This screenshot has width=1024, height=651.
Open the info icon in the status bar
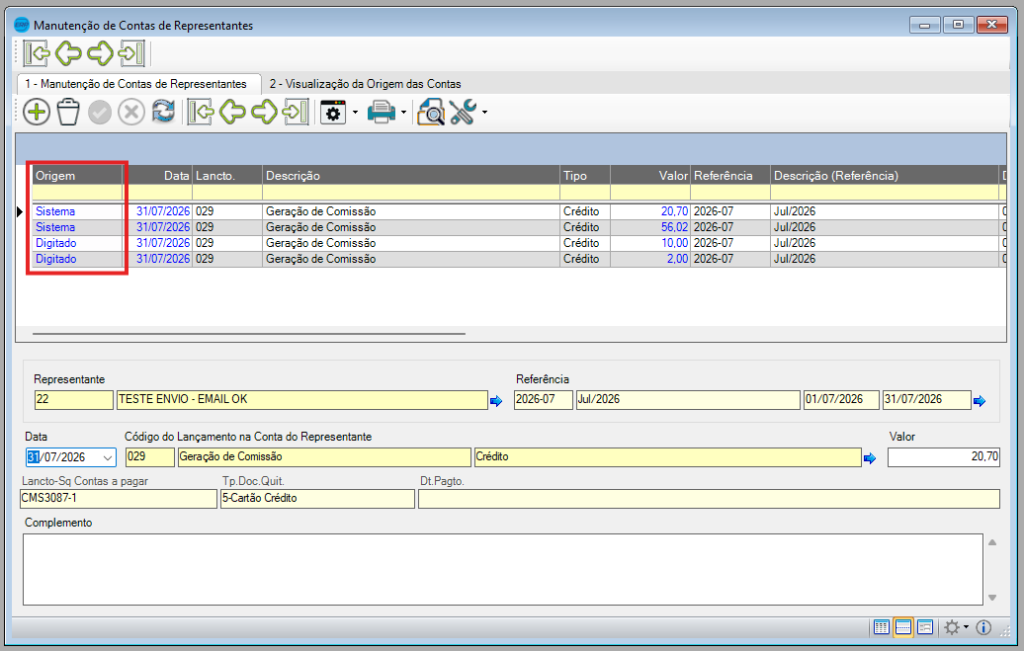tap(984, 627)
